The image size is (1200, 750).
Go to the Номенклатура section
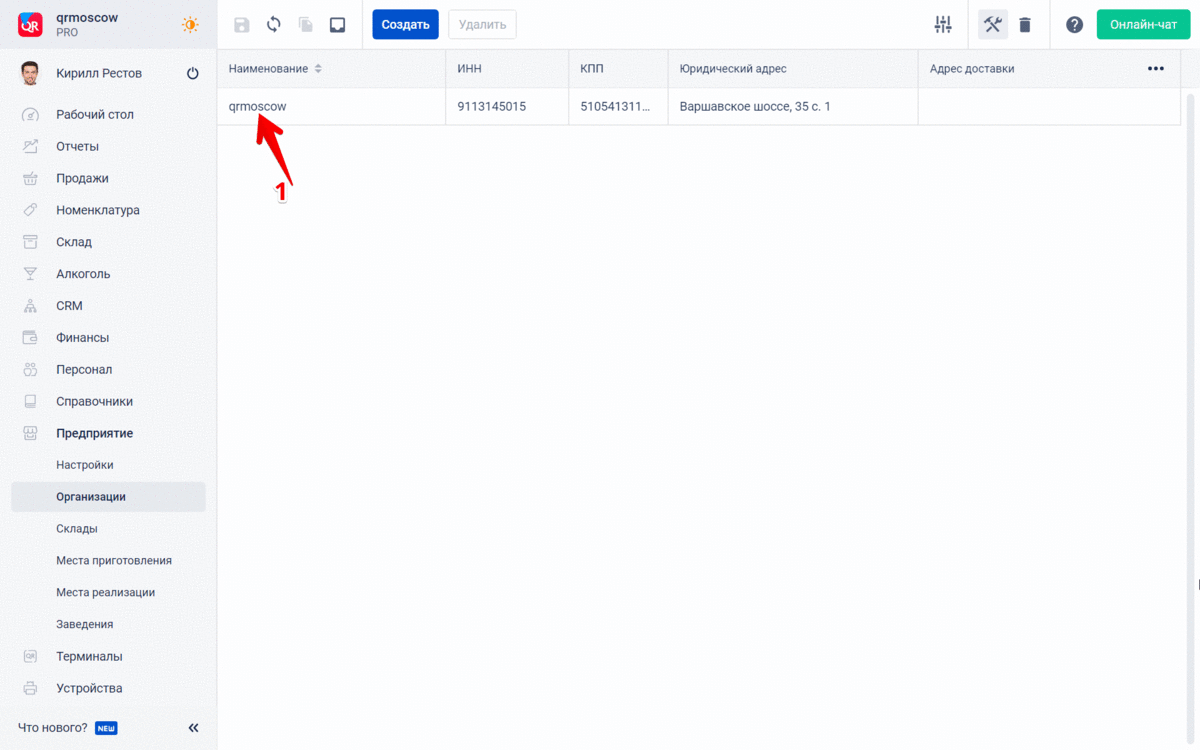click(97, 210)
